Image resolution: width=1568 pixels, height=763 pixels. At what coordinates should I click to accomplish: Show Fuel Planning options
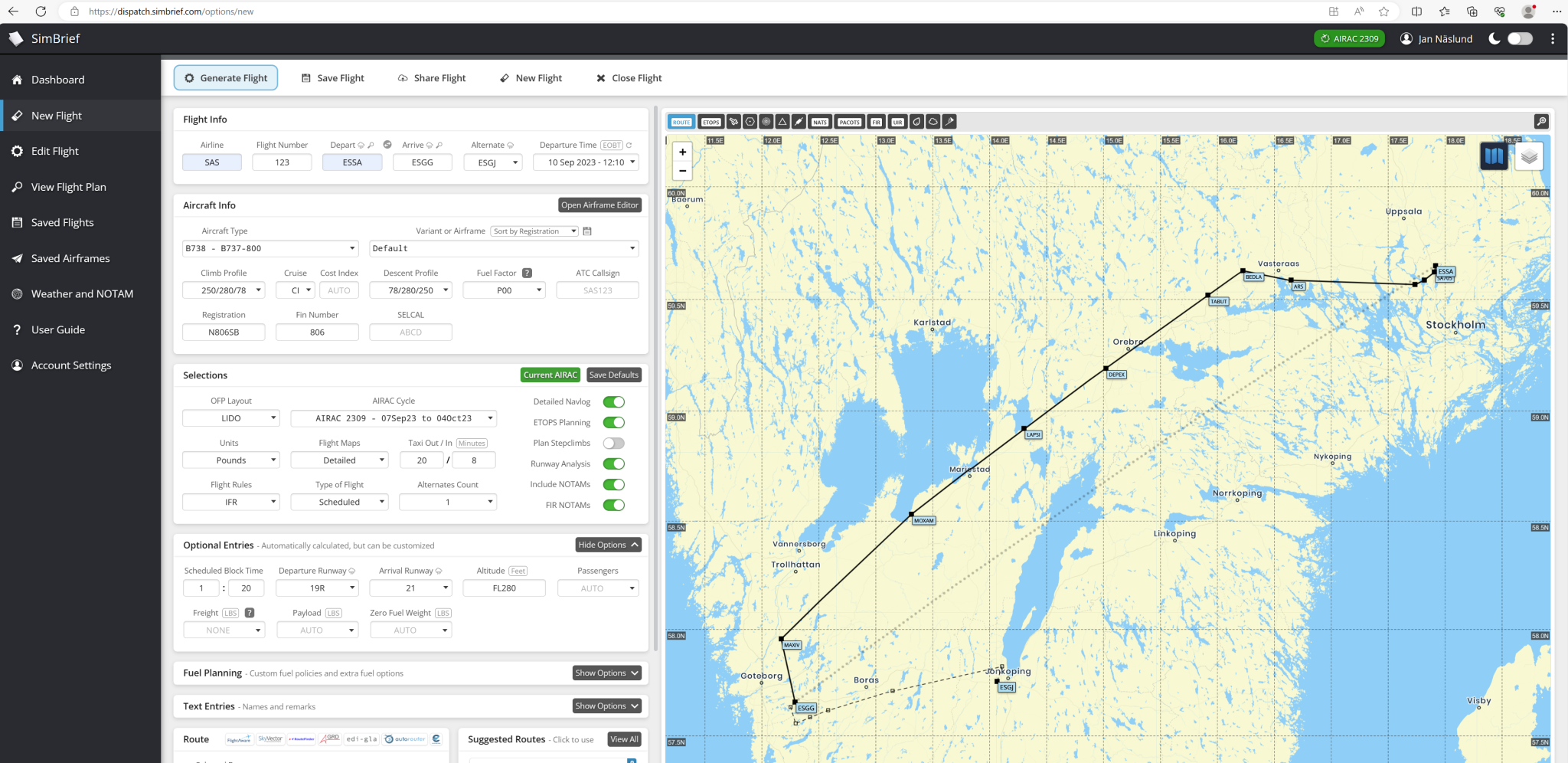(x=606, y=673)
